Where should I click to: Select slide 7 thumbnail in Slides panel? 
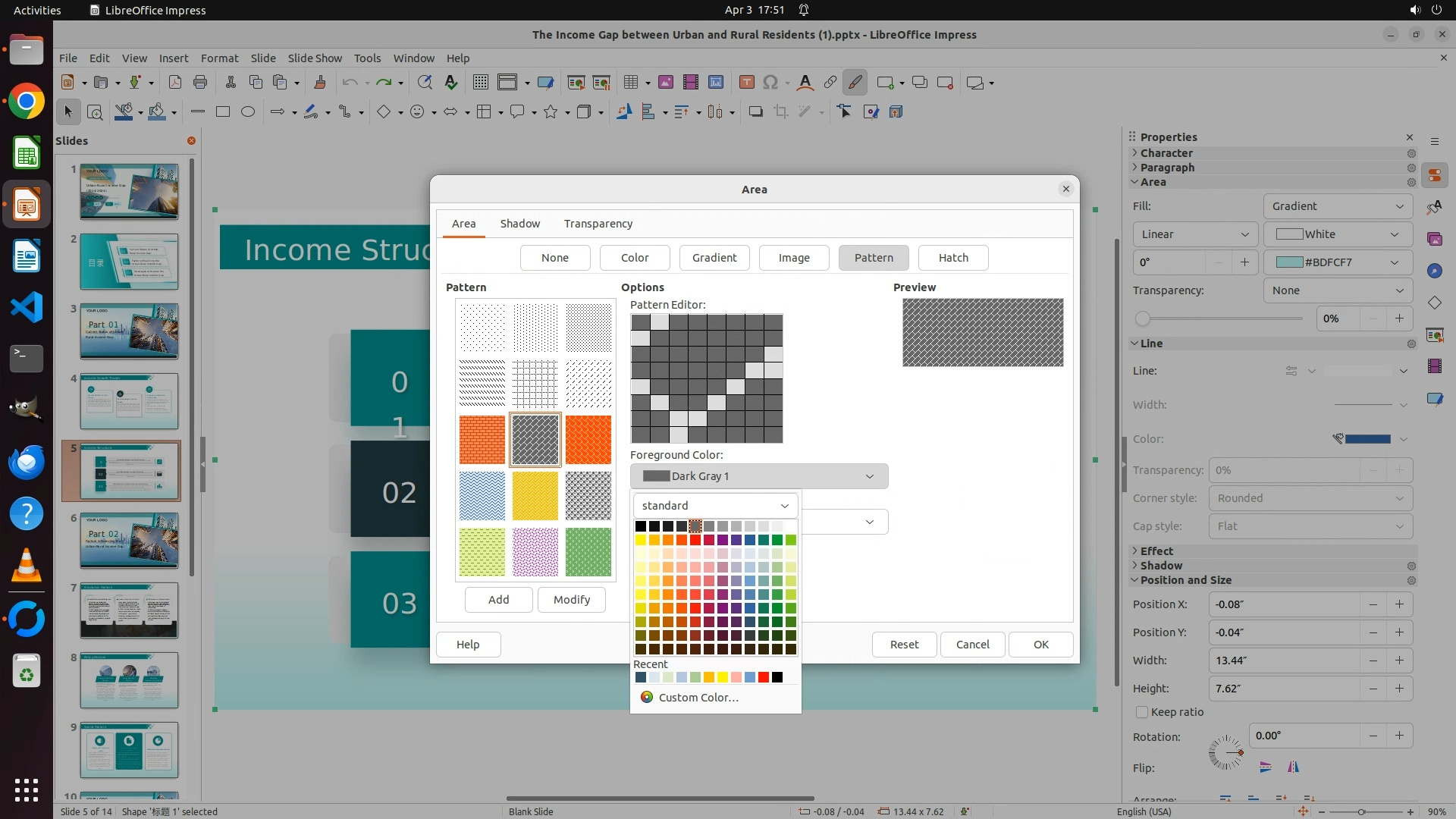129,610
